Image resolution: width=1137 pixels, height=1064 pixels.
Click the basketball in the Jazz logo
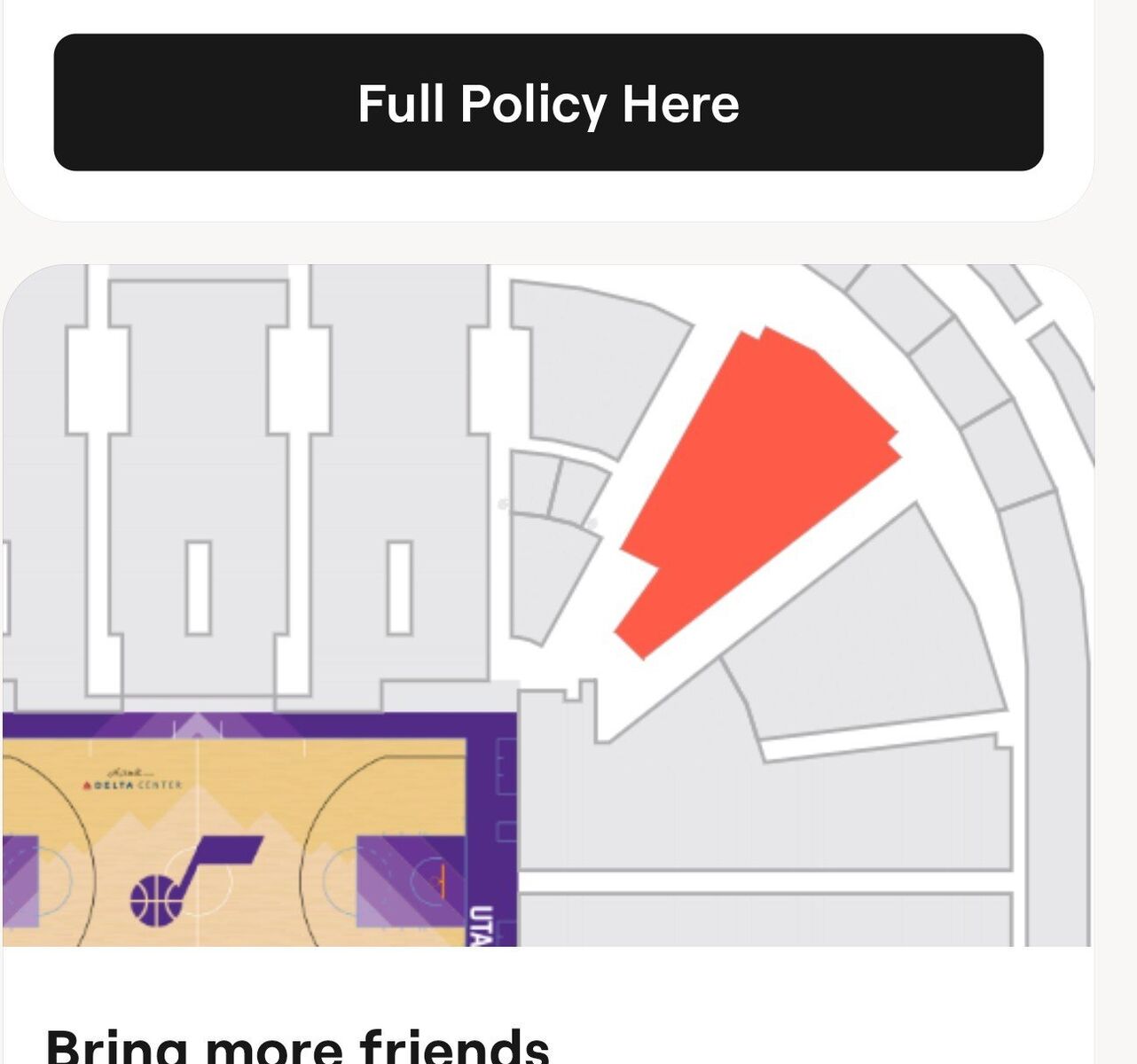pyautogui.click(x=157, y=900)
